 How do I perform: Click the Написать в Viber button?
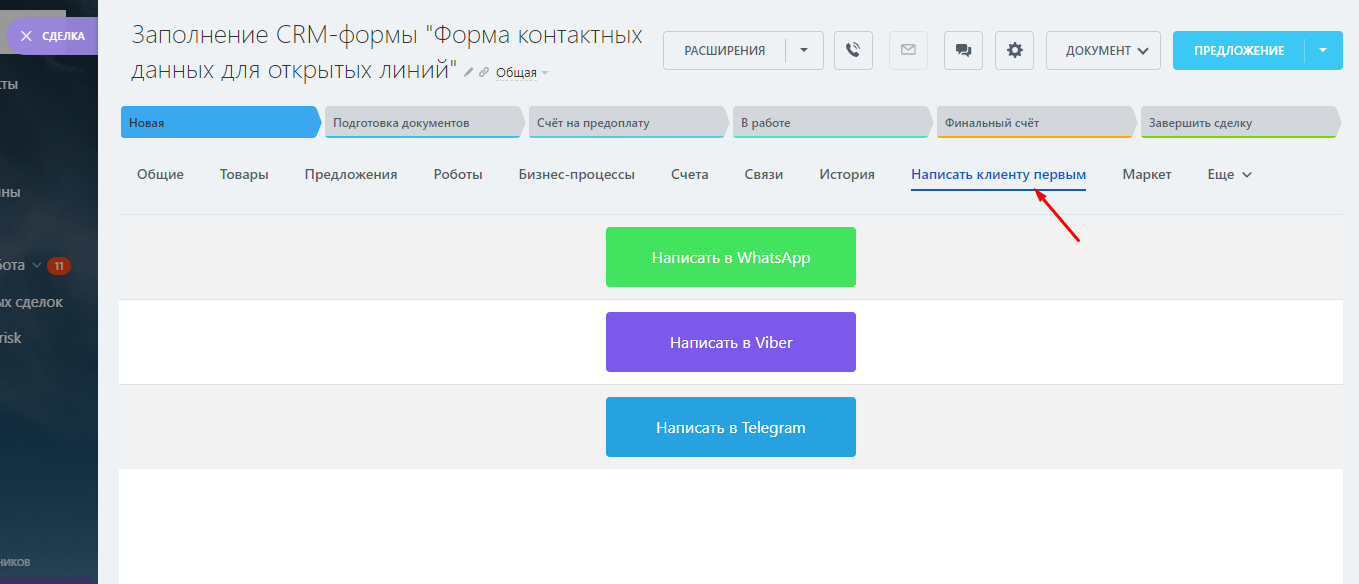click(731, 342)
